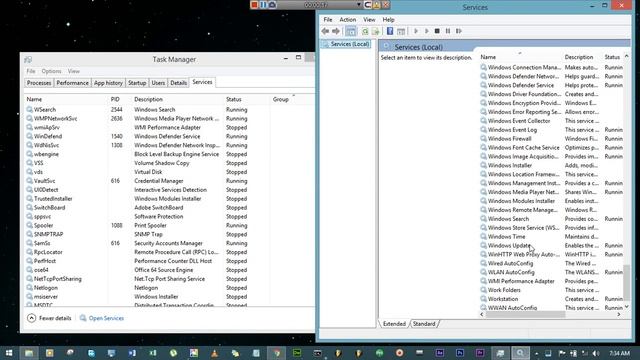Open File Explorer from the taskbar
This screenshot has height=360, width=640.
tap(29, 353)
